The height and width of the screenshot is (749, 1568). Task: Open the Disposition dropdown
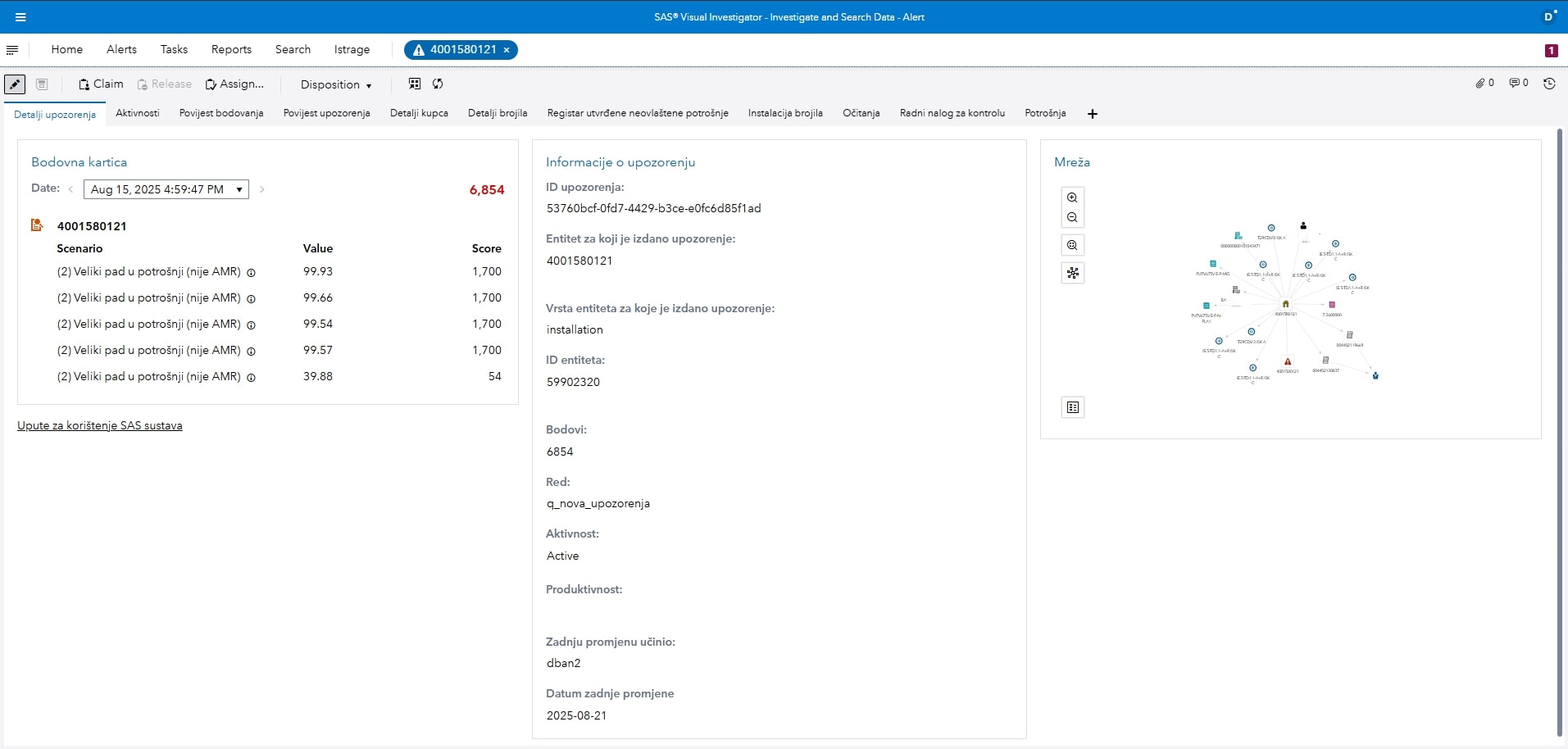[x=335, y=84]
